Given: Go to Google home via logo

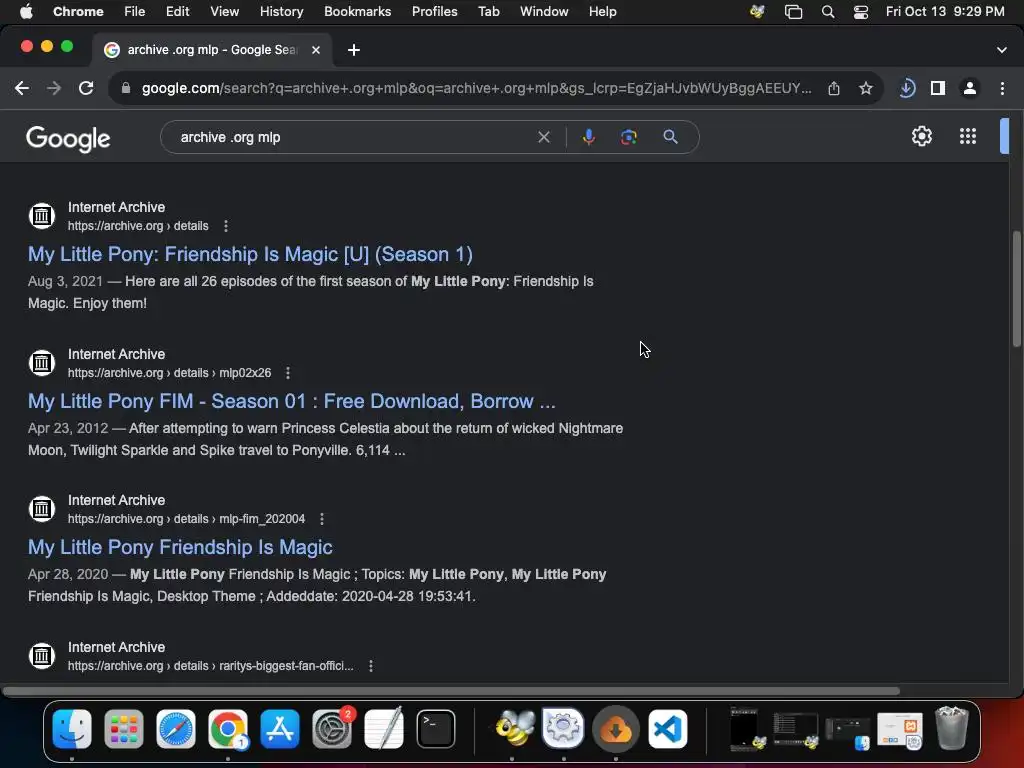Looking at the screenshot, I should point(68,138).
